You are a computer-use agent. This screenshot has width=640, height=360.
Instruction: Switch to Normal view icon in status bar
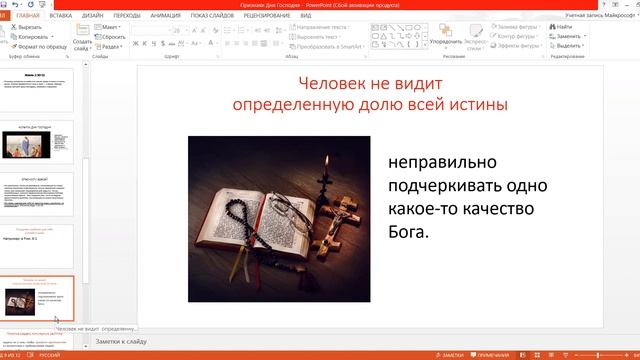pos(523,355)
